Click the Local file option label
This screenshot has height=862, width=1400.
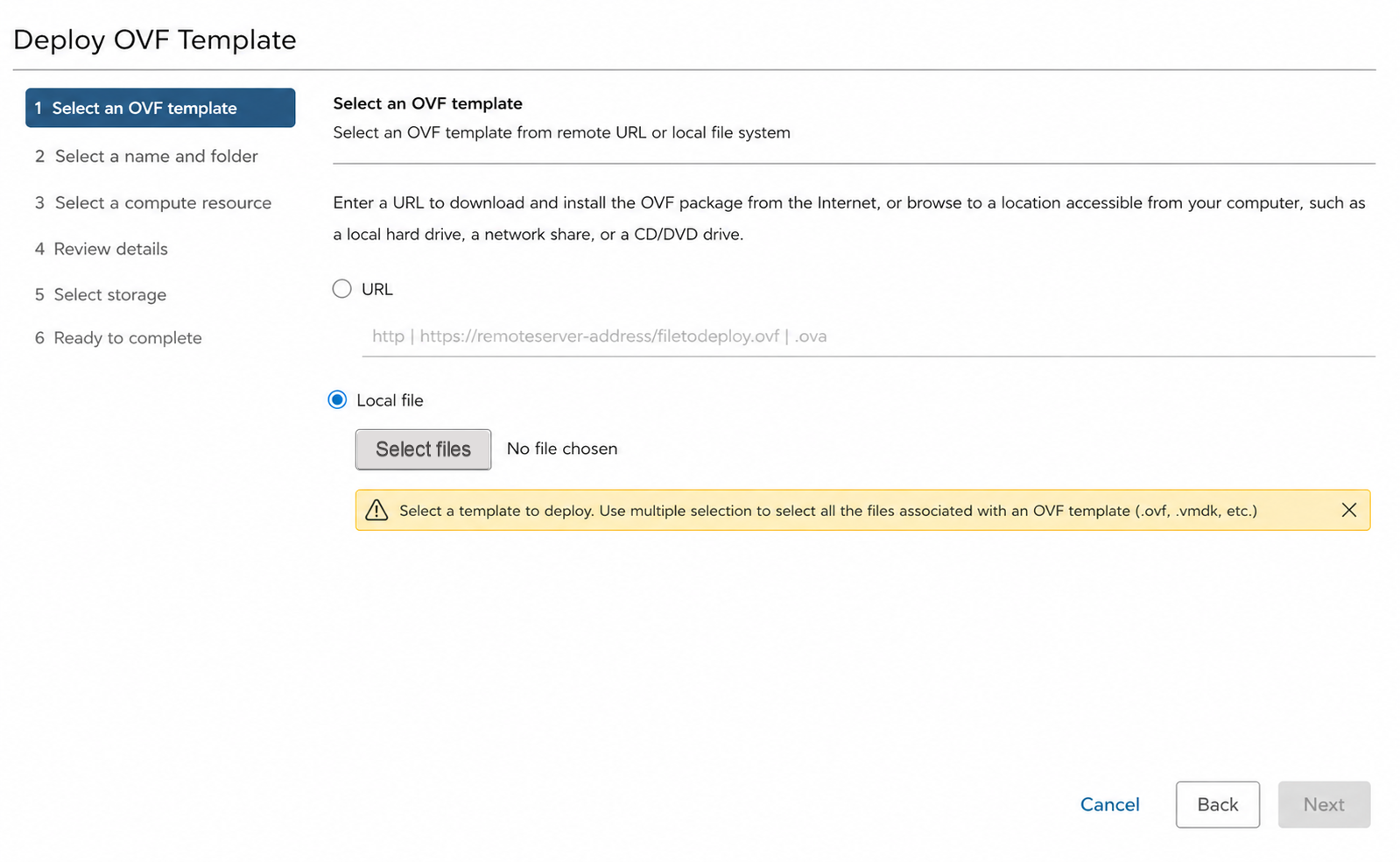[x=390, y=400]
